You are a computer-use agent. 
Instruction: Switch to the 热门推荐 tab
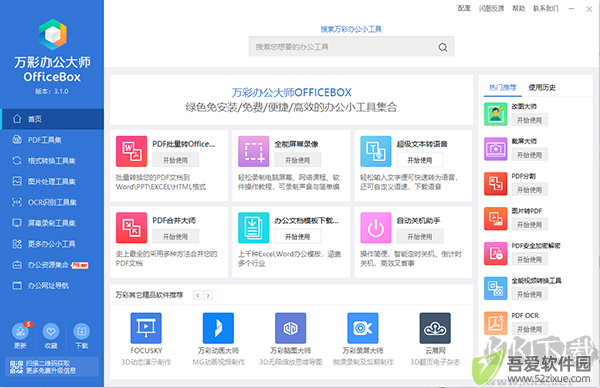(x=502, y=88)
